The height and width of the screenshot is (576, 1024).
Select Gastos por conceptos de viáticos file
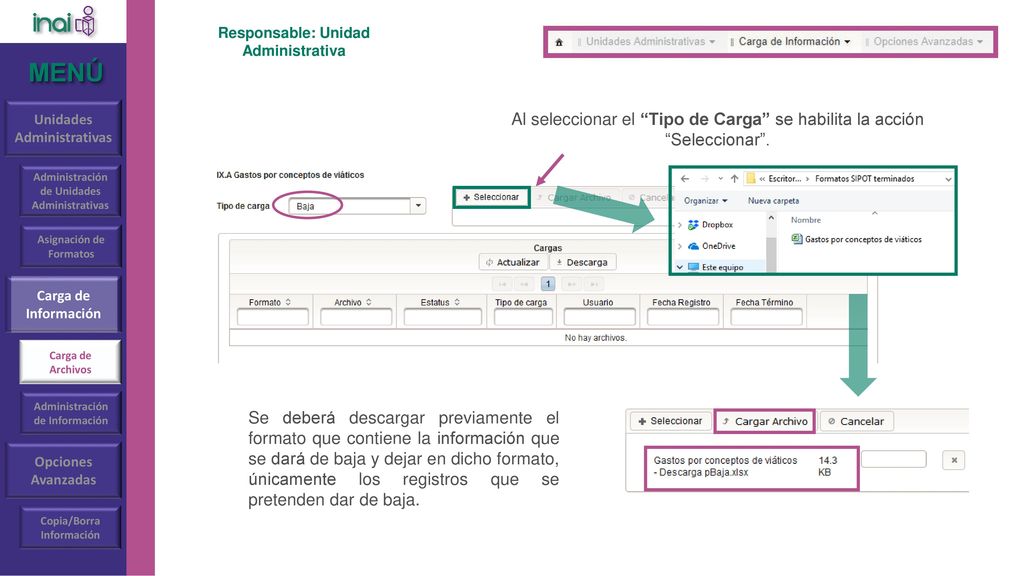(x=856, y=240)
